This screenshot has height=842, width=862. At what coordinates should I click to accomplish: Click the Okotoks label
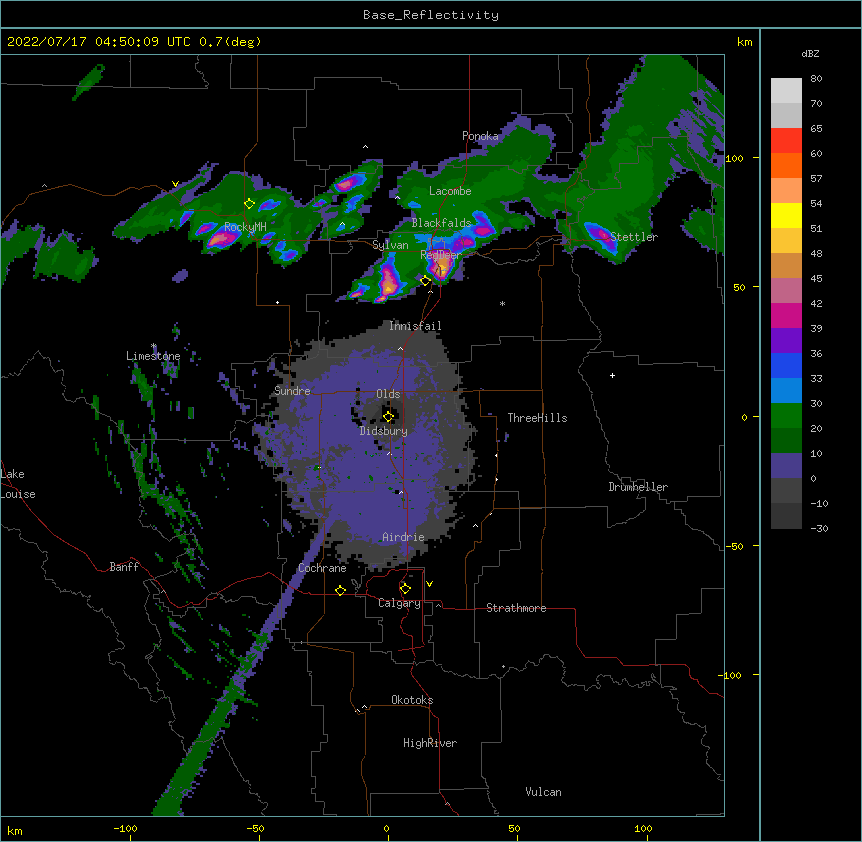click(412, 700)
